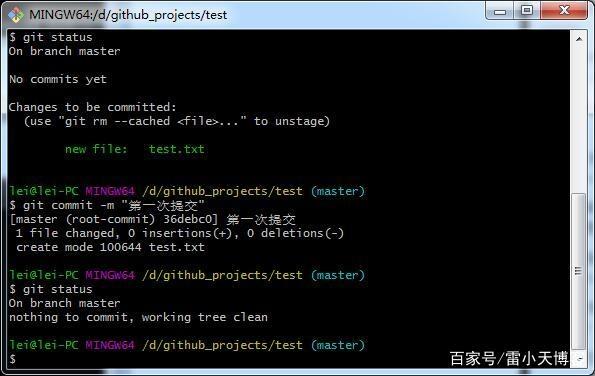Click the vertical scrollbar thumb grip
Viewport: 595px width, 376px height.
click(x=578, y=271)
